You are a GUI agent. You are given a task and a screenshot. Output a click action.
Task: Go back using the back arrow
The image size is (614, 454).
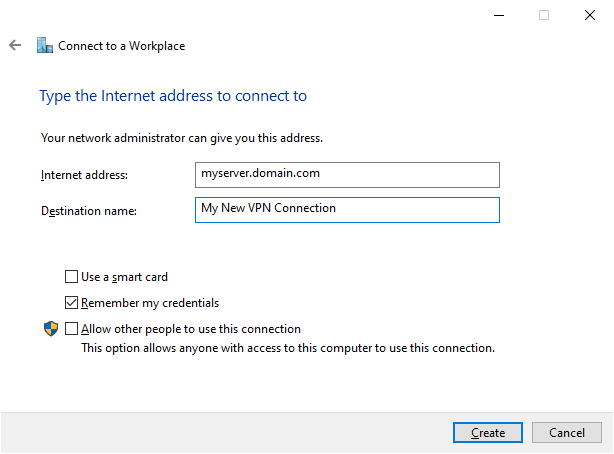[15, 45]
